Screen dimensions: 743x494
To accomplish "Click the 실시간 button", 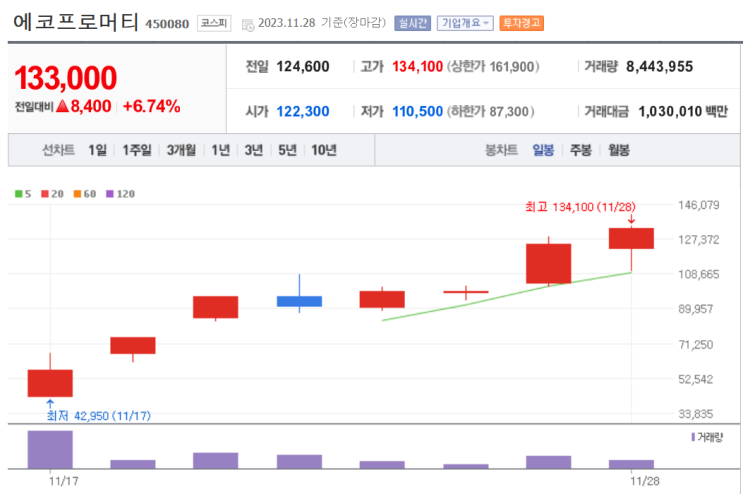I will click(412, 23).
